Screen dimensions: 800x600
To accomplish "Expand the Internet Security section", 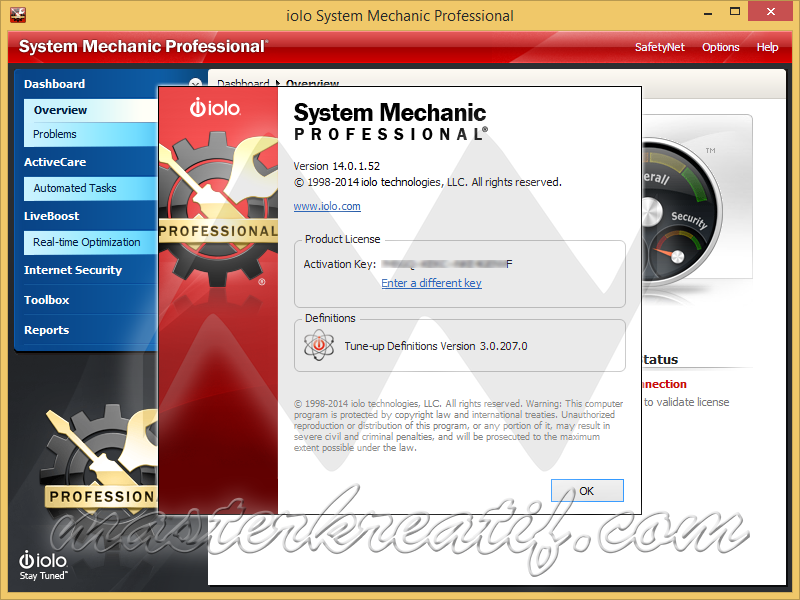I will pyautogui.click(x=73, y=270).
